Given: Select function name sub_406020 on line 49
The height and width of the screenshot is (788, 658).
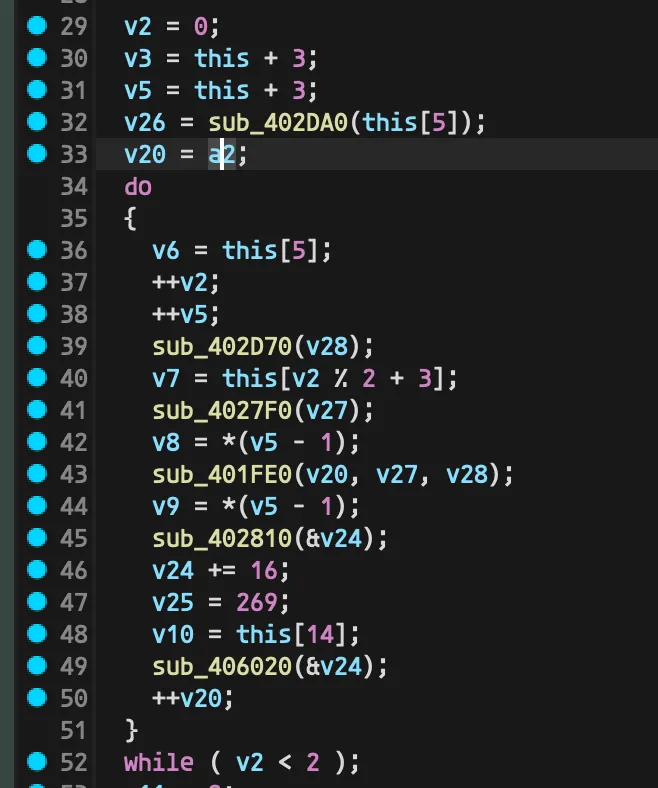Looking at the screenshot, I should coord(222,666).
